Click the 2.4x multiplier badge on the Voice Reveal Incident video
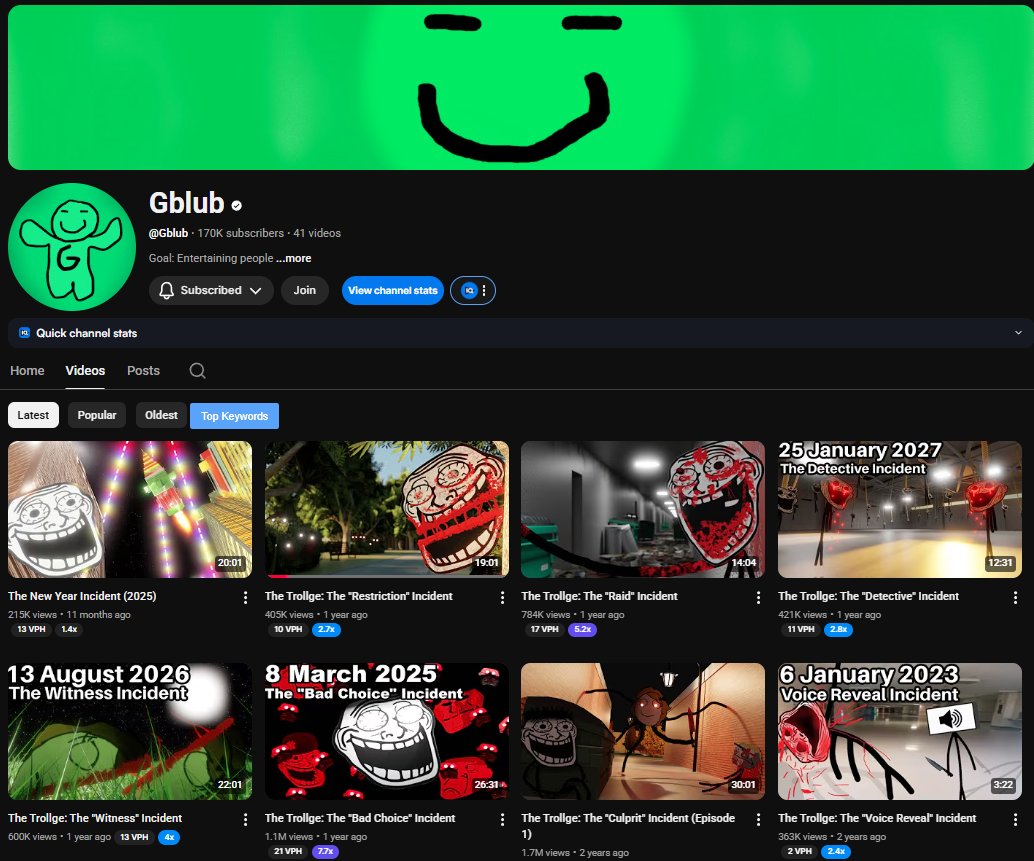The height and width of the screenshot is (861, 1034). click(x=836, y=851)
